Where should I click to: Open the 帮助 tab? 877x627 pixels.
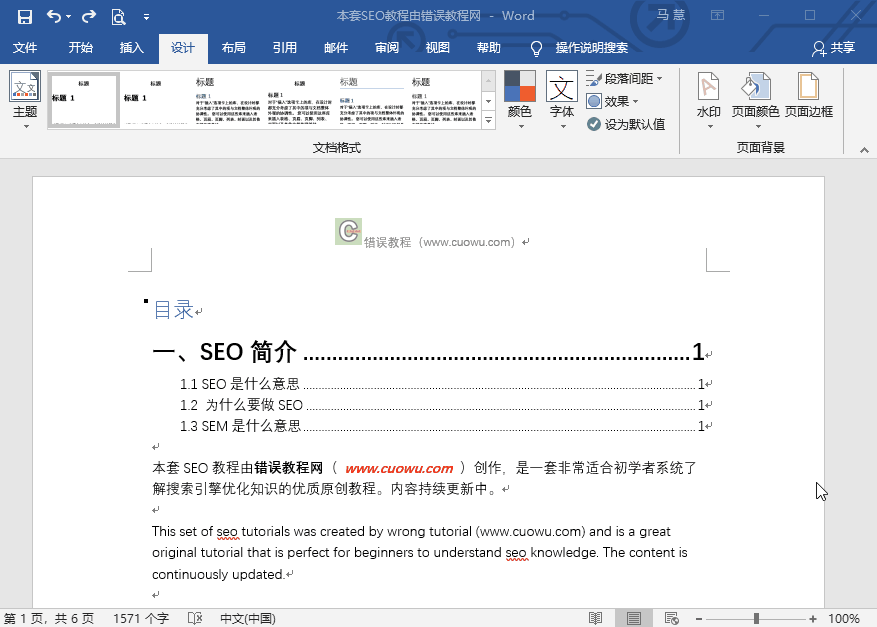tap(489, 48)
